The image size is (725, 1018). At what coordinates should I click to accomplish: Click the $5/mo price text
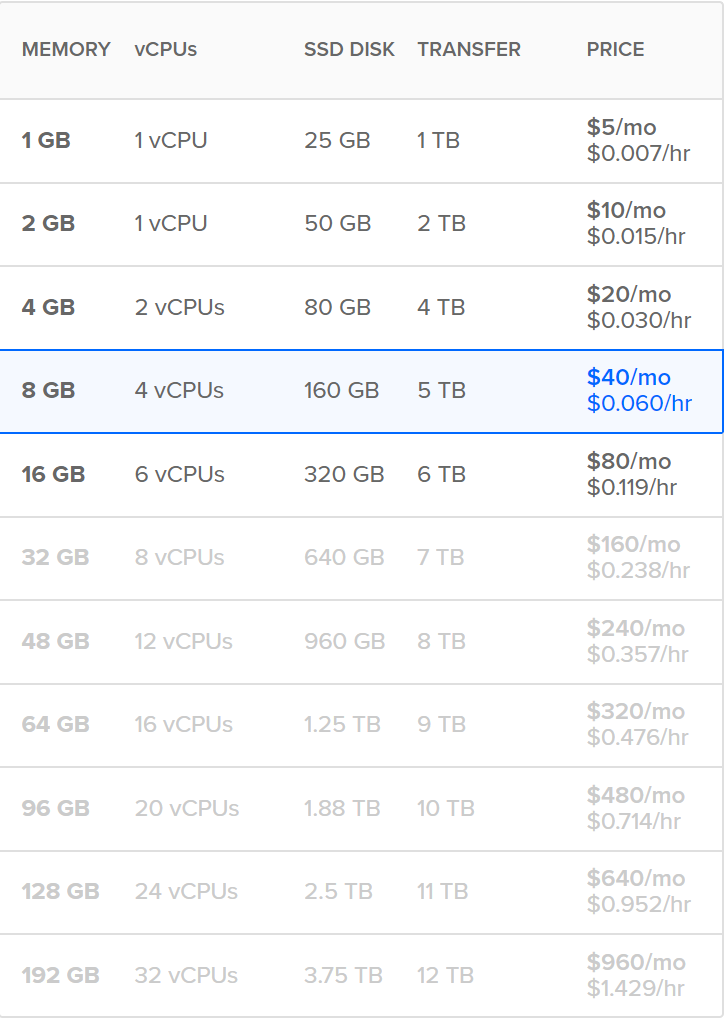(x=621, y=127)
